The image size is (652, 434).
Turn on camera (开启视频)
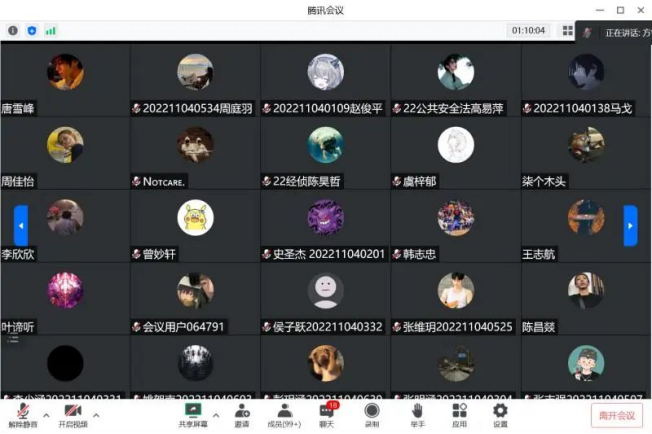click(73, 415)
